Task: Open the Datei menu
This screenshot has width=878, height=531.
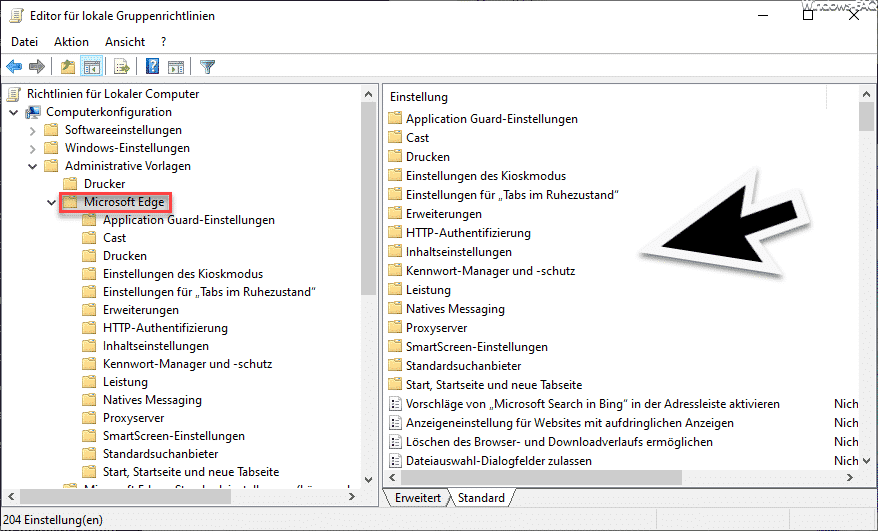Action: (x=25, y=42)
